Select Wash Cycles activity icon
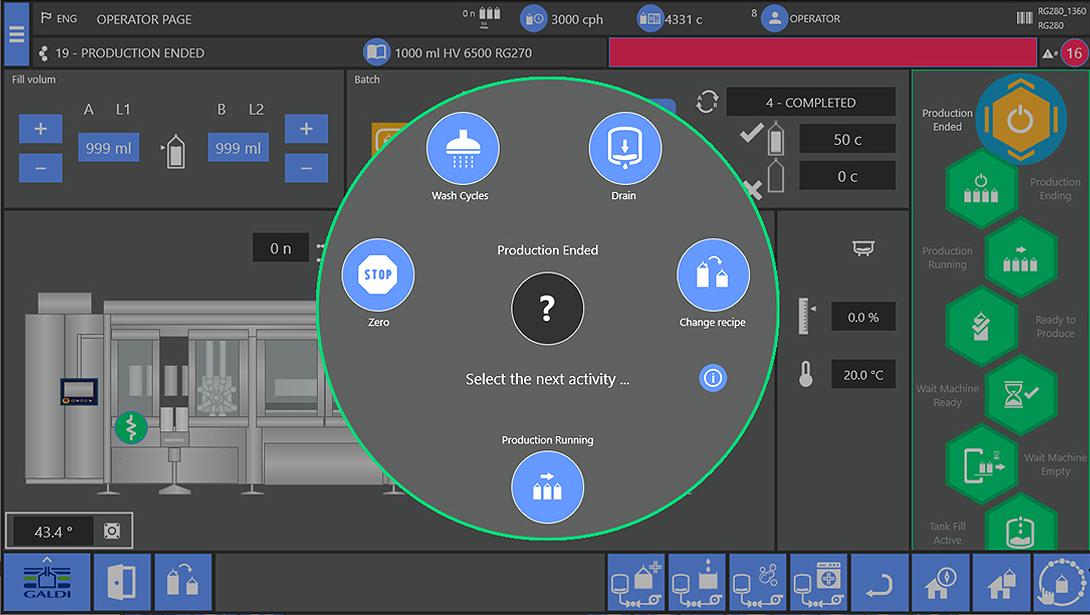Image resolution: width=1090 pixels, height=615 pixels. point(462,149)
